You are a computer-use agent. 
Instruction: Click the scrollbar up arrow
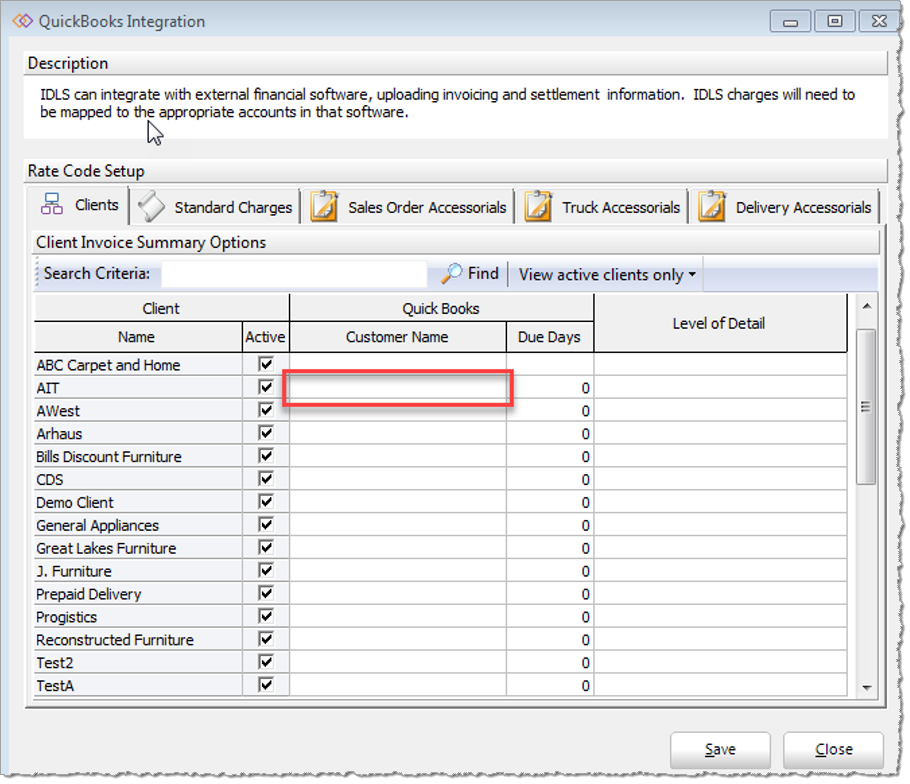(x=866, y=306)
